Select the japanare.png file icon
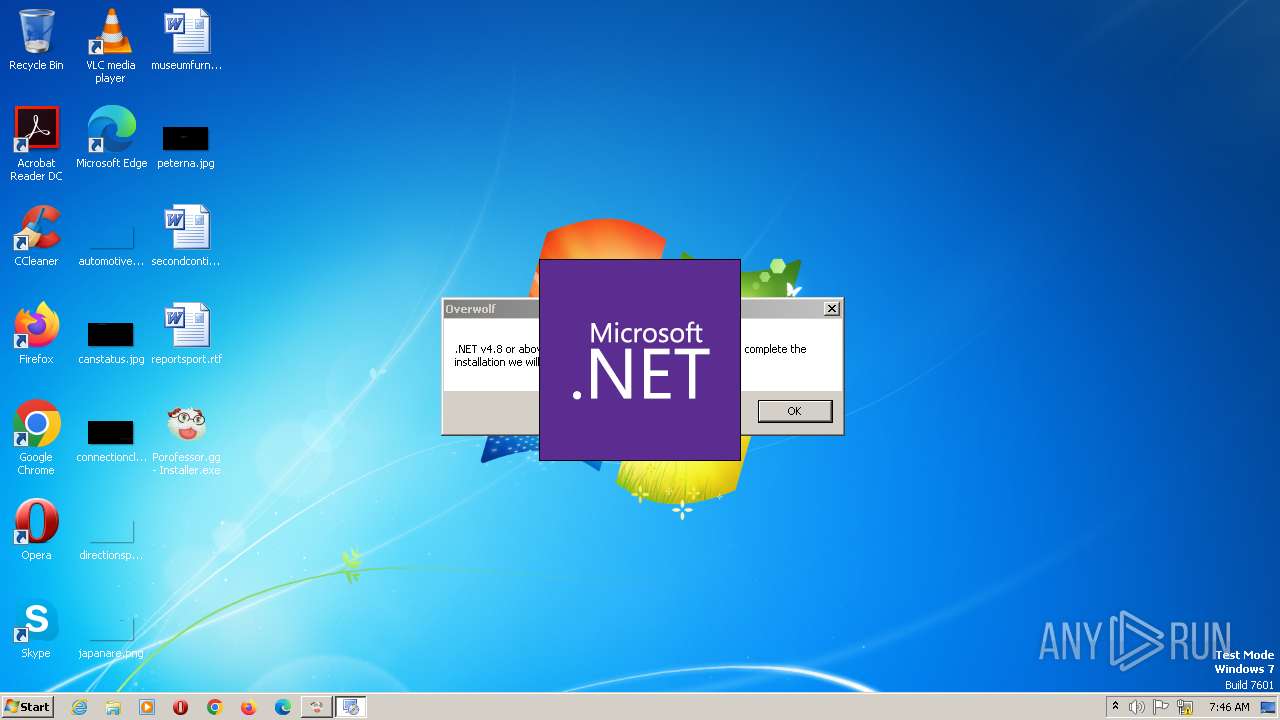Image resolution: width=1280 pixels, height=720 pixels. click(x=111, y=636)
